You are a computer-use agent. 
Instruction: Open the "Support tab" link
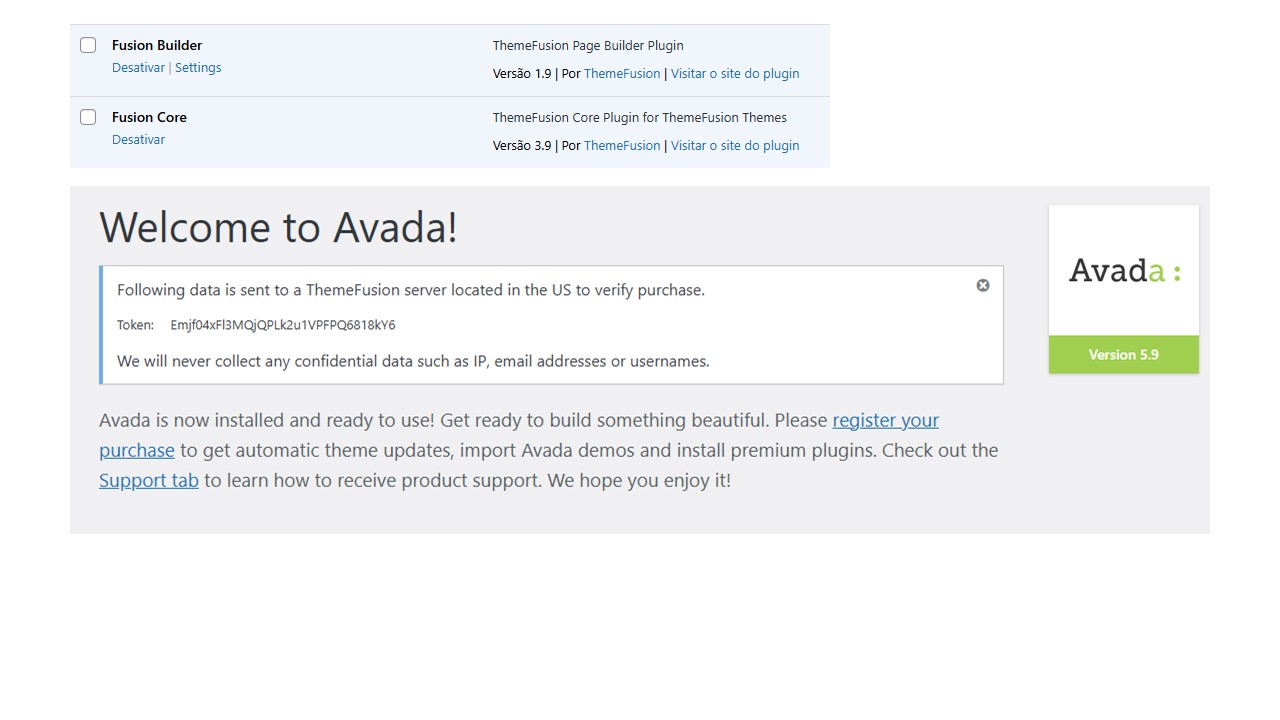tap(149, 481)
